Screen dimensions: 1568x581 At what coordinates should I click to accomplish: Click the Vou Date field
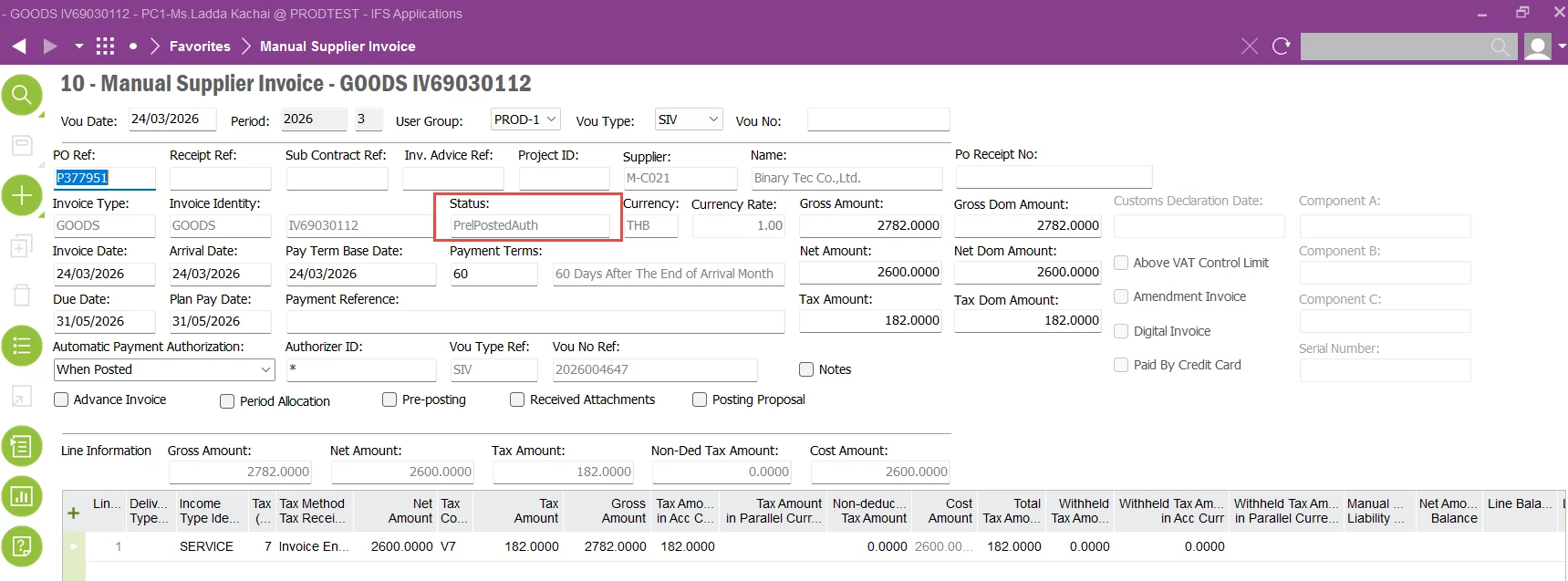coord(172,119)
